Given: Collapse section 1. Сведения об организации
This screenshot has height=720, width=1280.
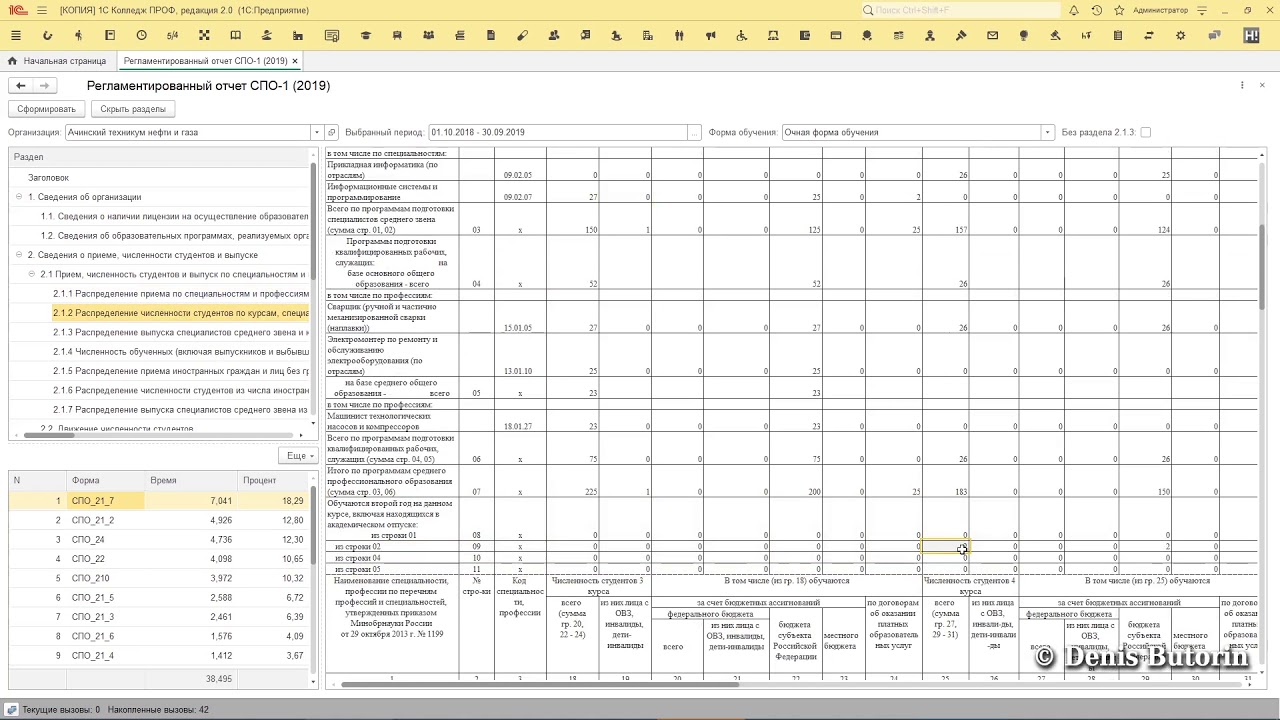Looking at the screenshot, I should point(18,197).
